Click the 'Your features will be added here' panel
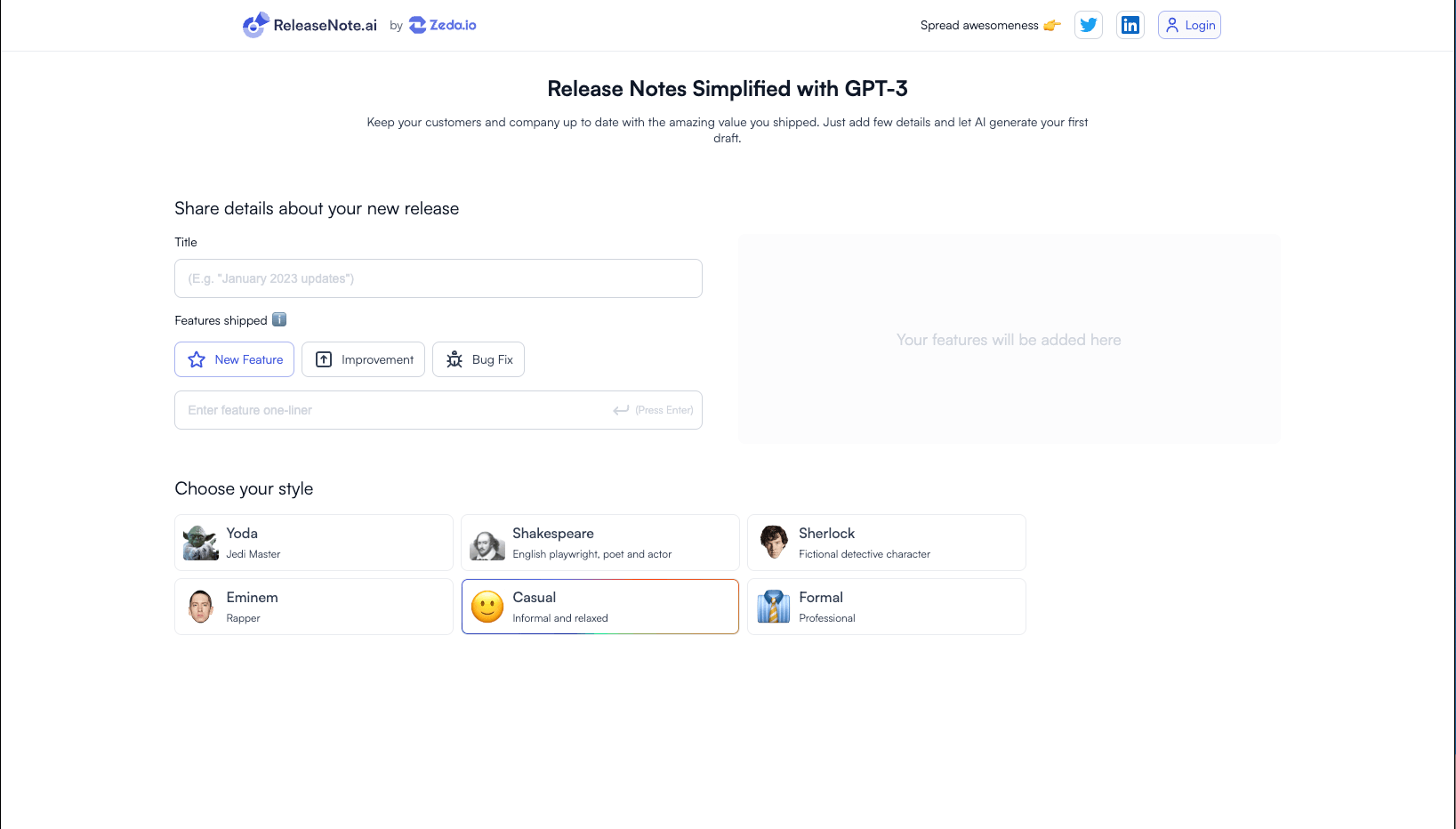The height and width of the screenshot is (829, 1456). coord(1010,339)
